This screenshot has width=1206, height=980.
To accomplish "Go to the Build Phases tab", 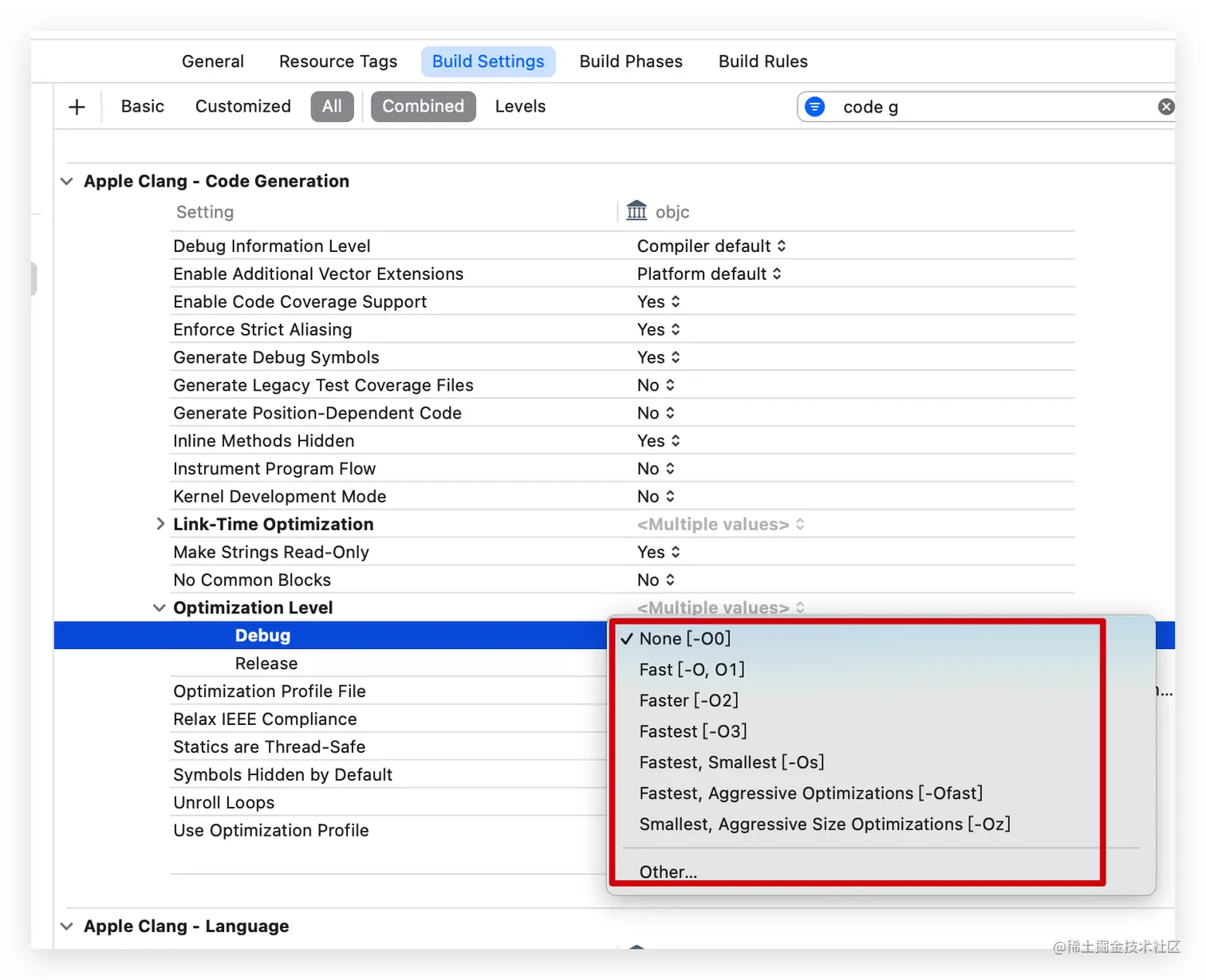I will (631, 61).
